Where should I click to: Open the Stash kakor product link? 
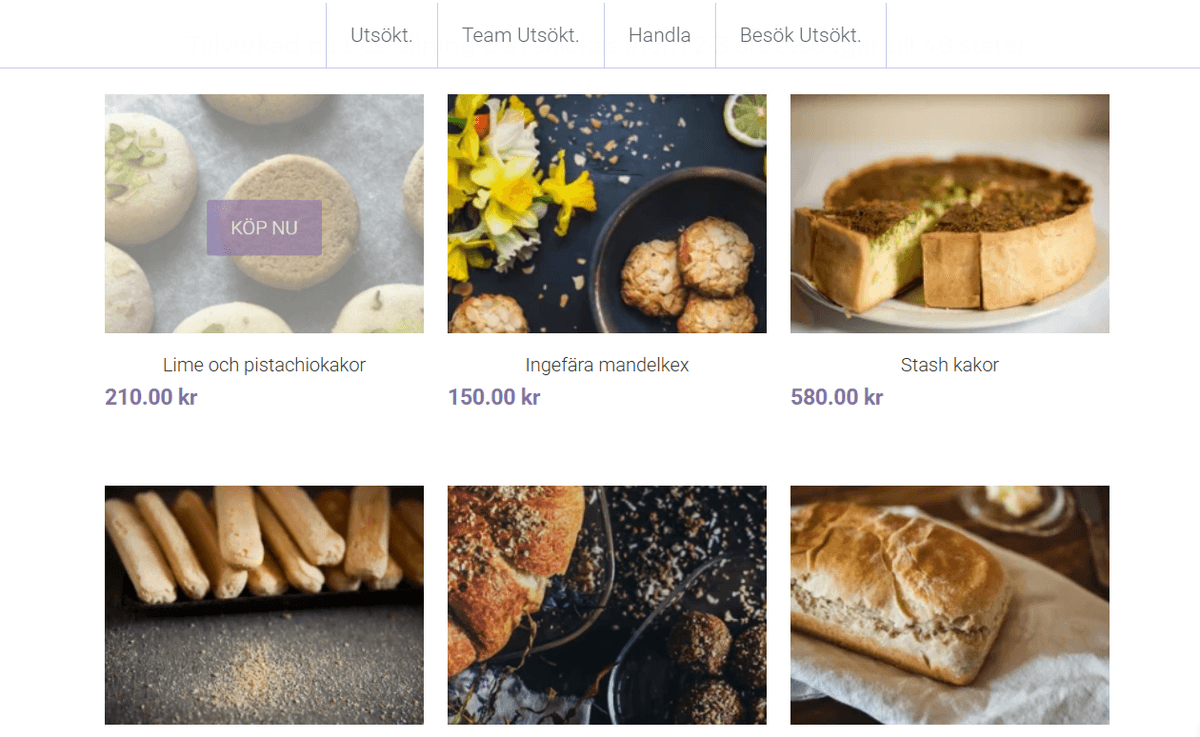point(949,365)
